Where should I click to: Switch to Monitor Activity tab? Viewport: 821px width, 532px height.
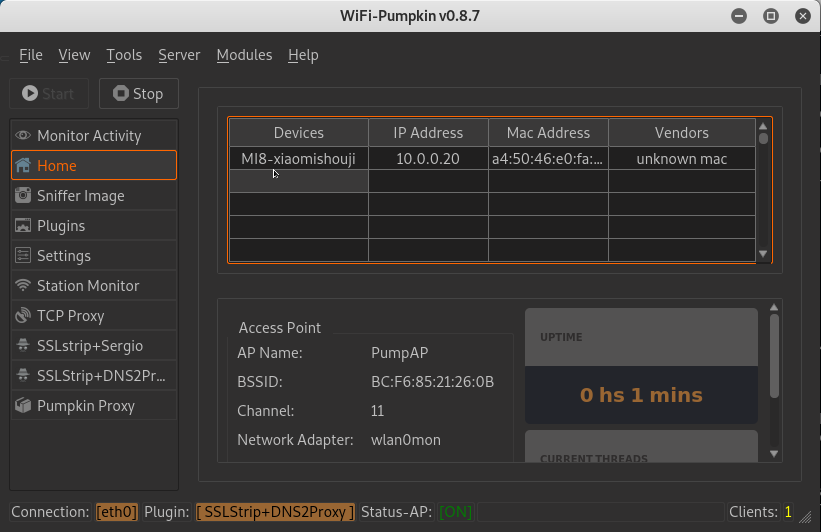[94, 136]
